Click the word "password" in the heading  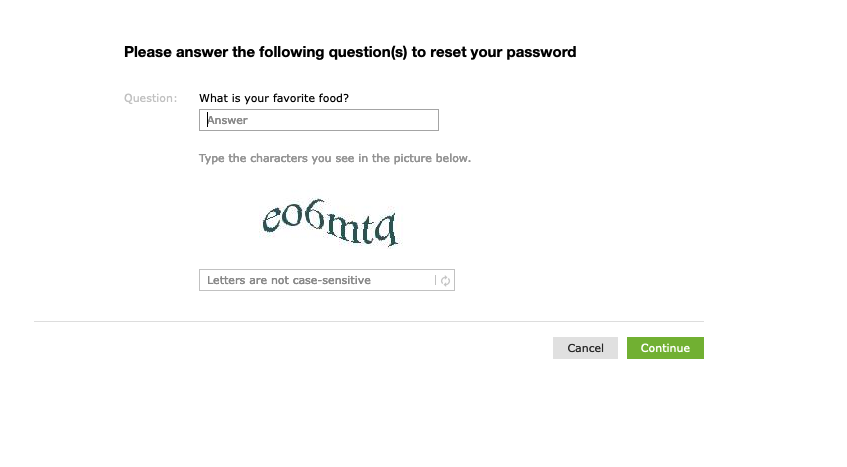click(x=542, y=52)
